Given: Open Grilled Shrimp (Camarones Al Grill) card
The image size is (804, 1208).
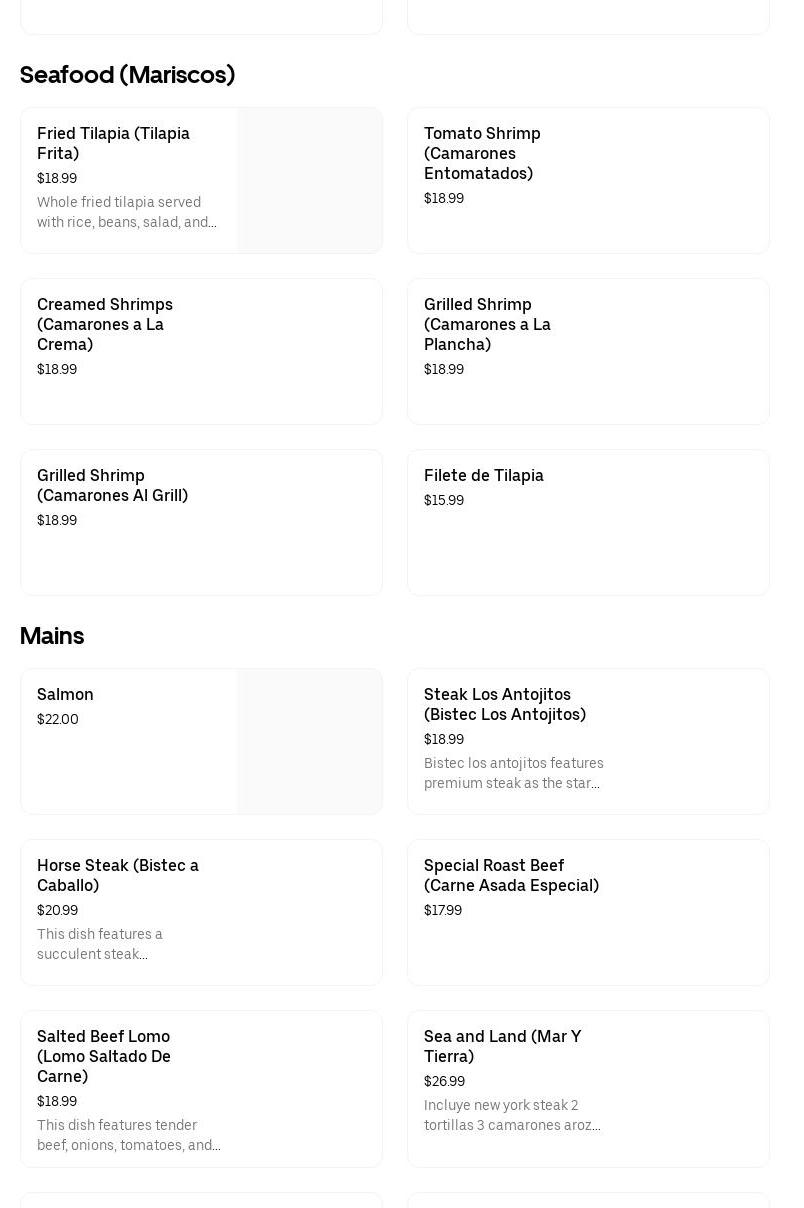Looking at the screenshot, I should [201, 522].
